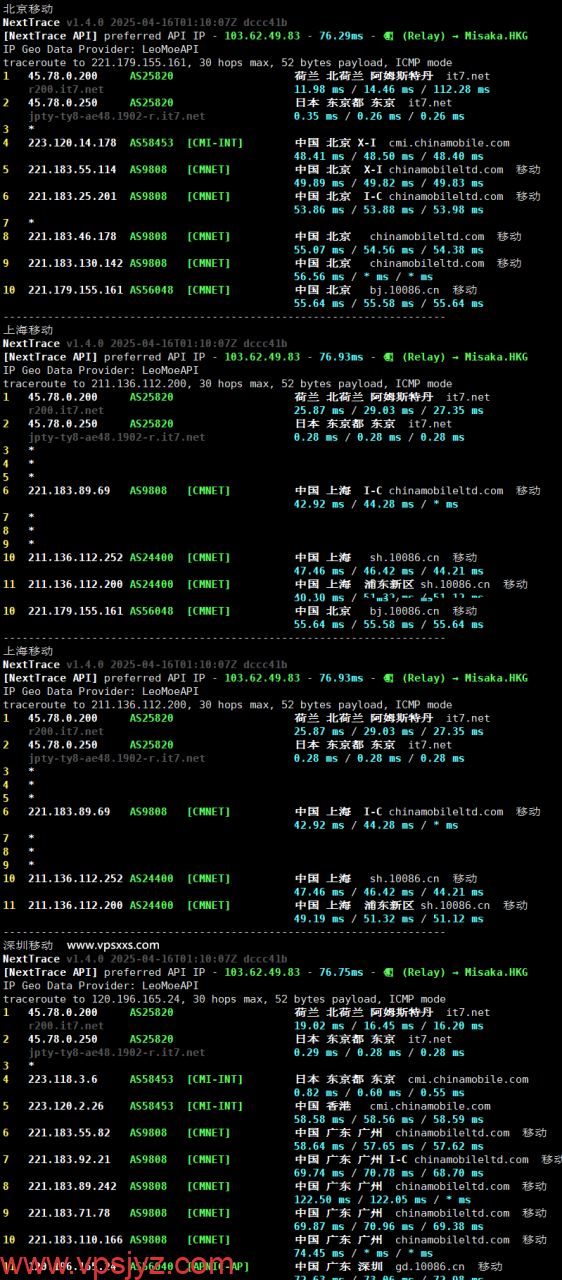Image resolution: width=562 pixels, height=1280 pixels.
Task: Click hop IP 221.183.110.166
Action: tap(75, 1240)
